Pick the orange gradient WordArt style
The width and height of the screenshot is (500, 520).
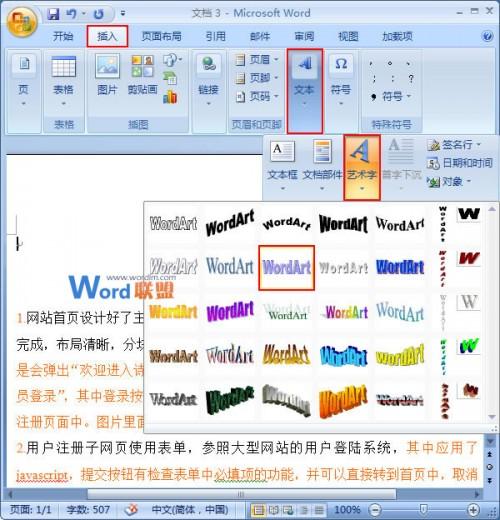(173, 312)
